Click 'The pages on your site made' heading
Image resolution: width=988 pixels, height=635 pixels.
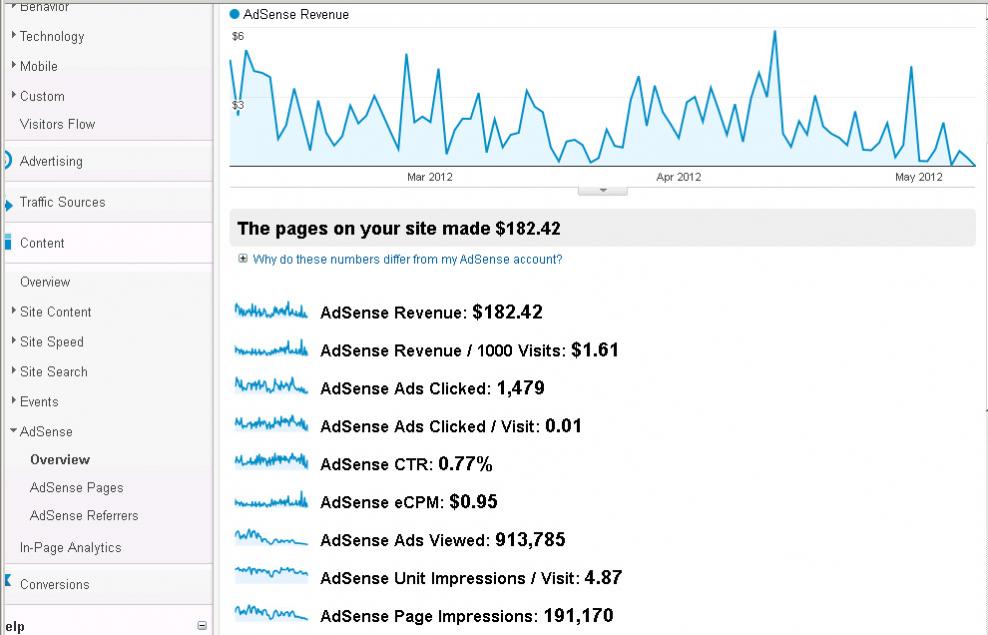tap(399, 229)
